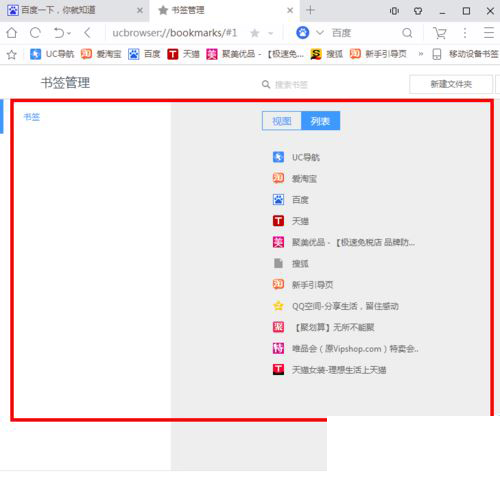Click the mute sound icon in title bar
Screen dimensions: 500x484
[x=394, y=11]
